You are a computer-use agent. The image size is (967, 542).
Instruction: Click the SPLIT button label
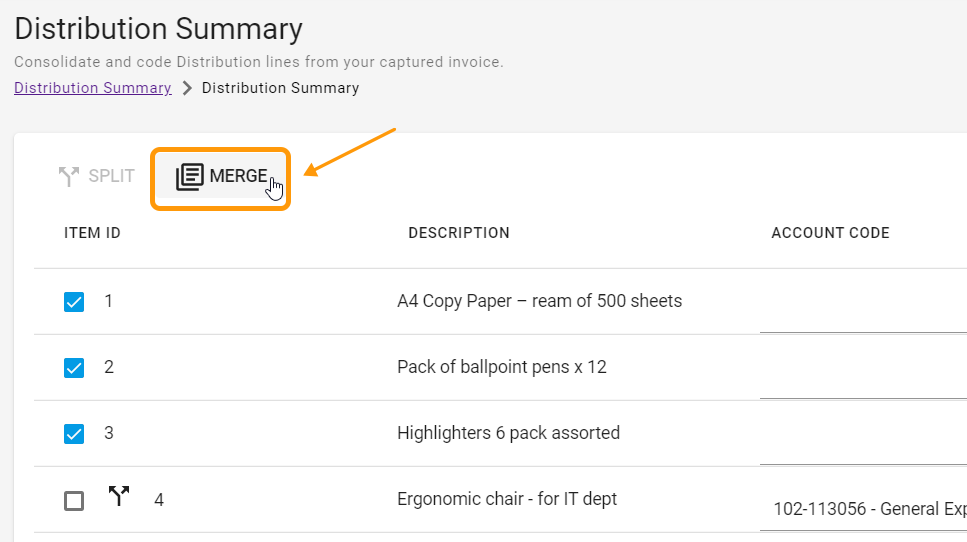click(111, 176)
